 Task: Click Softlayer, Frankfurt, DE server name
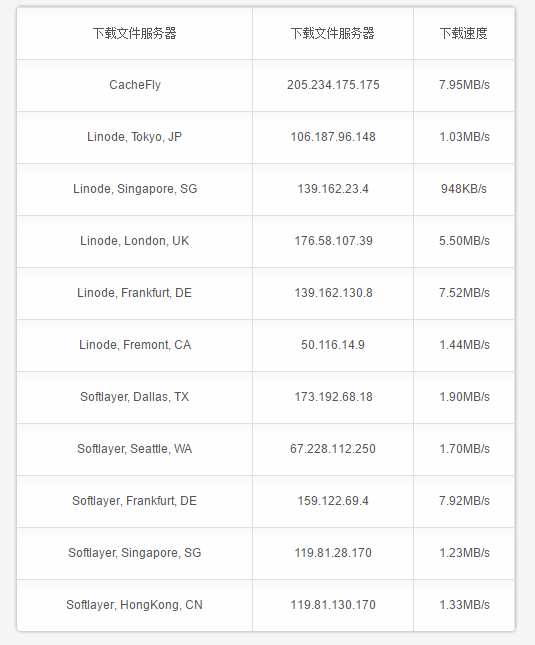[134, 501]
